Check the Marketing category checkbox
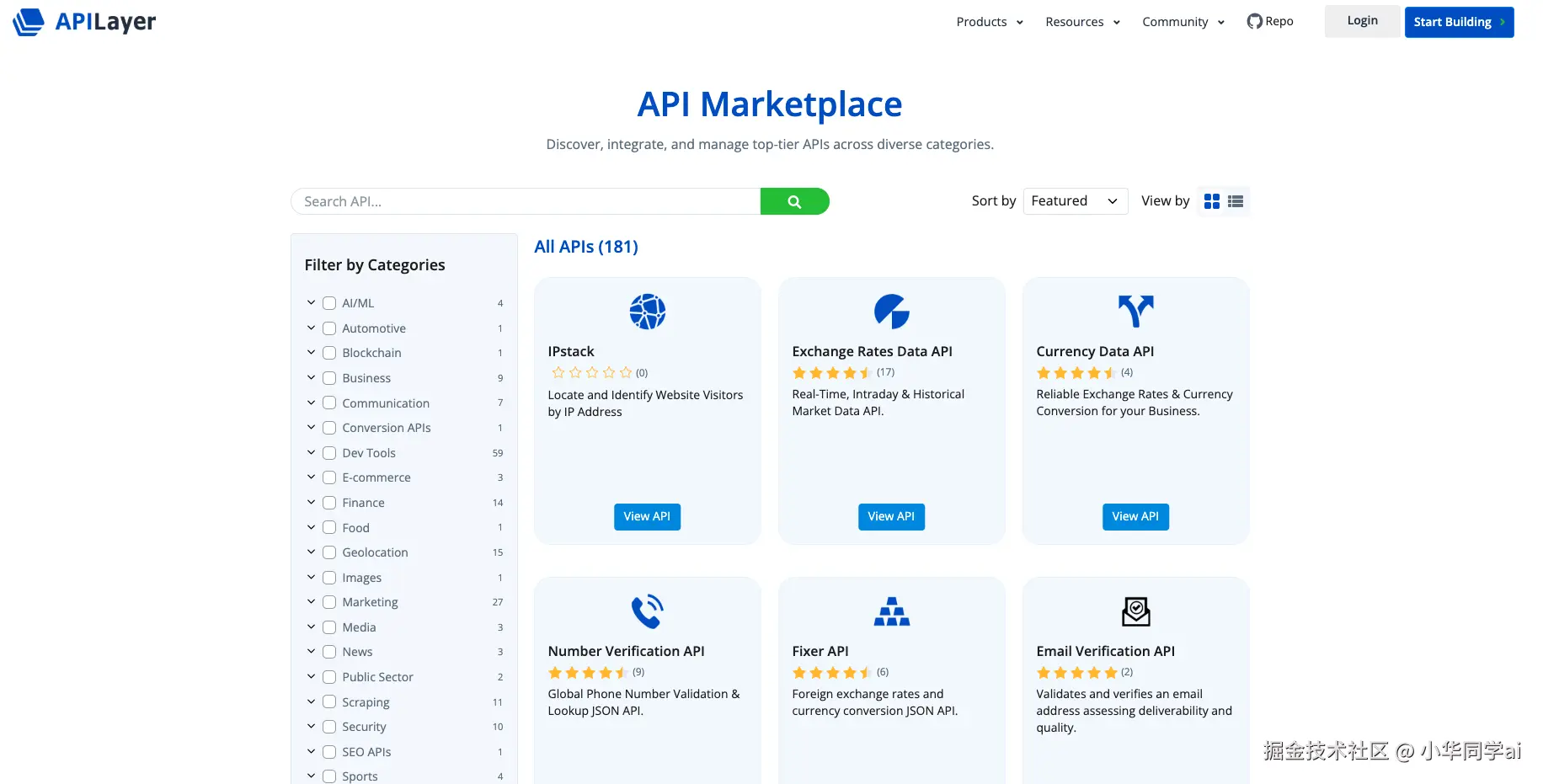Viewport: 1543px width, 784px height. click(x=329, y=602)
